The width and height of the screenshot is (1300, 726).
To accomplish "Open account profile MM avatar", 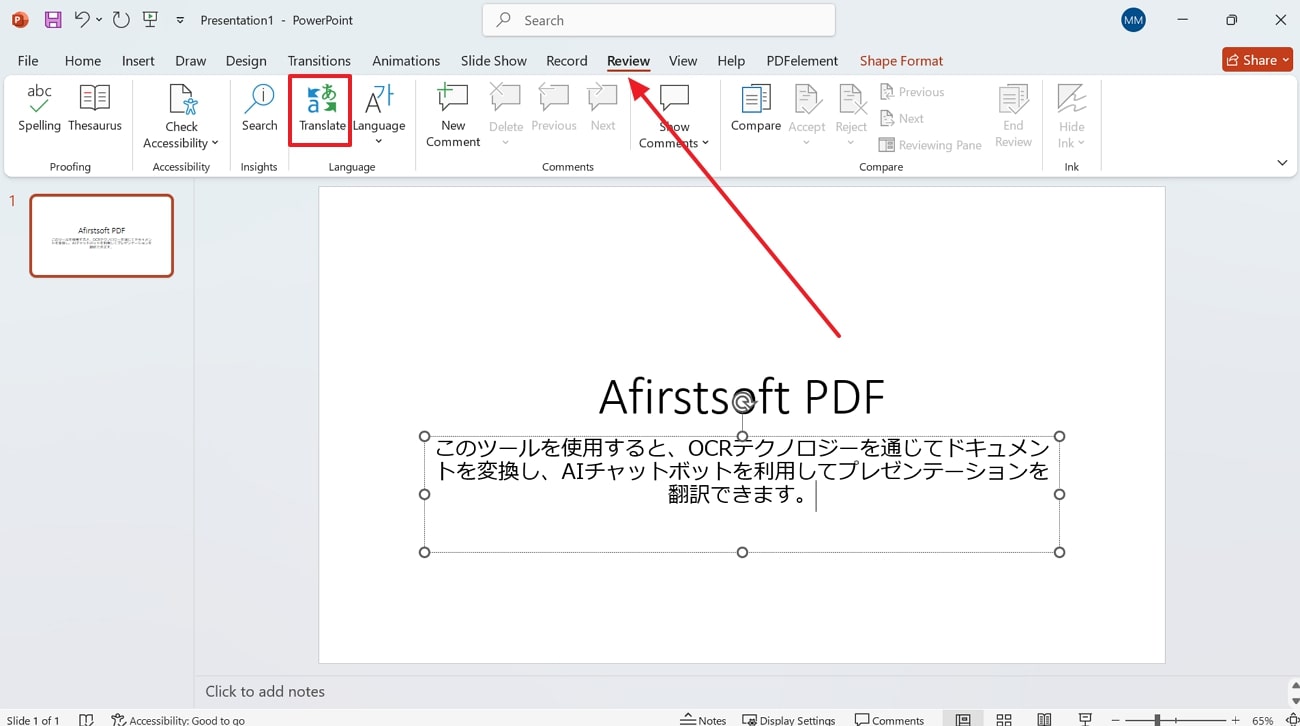I will pyautogui.click(x=1133, y=20).
